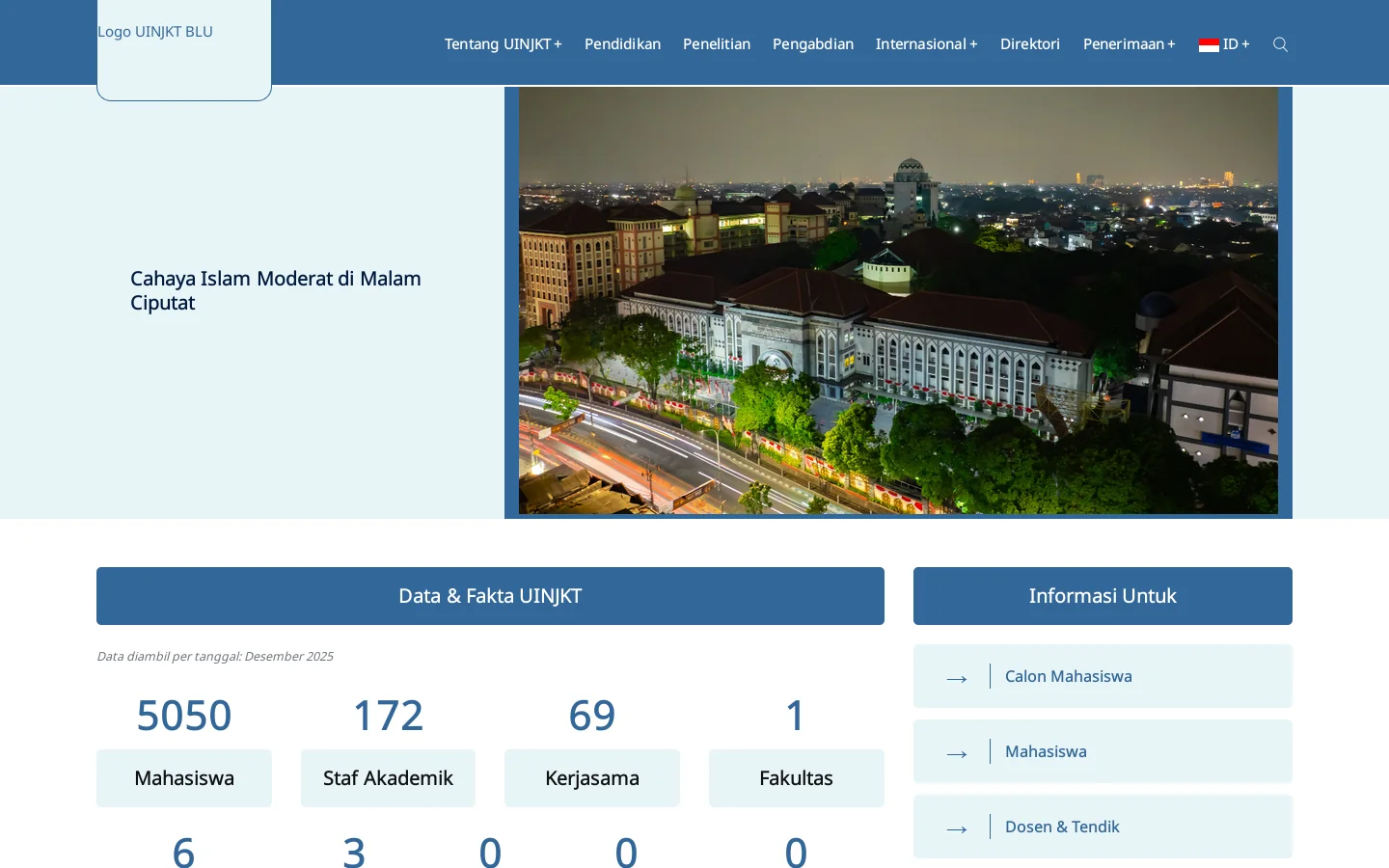Click the search magnifier icon
The width and height of the screenshot is (1389, 868).
click(x=1280, y=44)
